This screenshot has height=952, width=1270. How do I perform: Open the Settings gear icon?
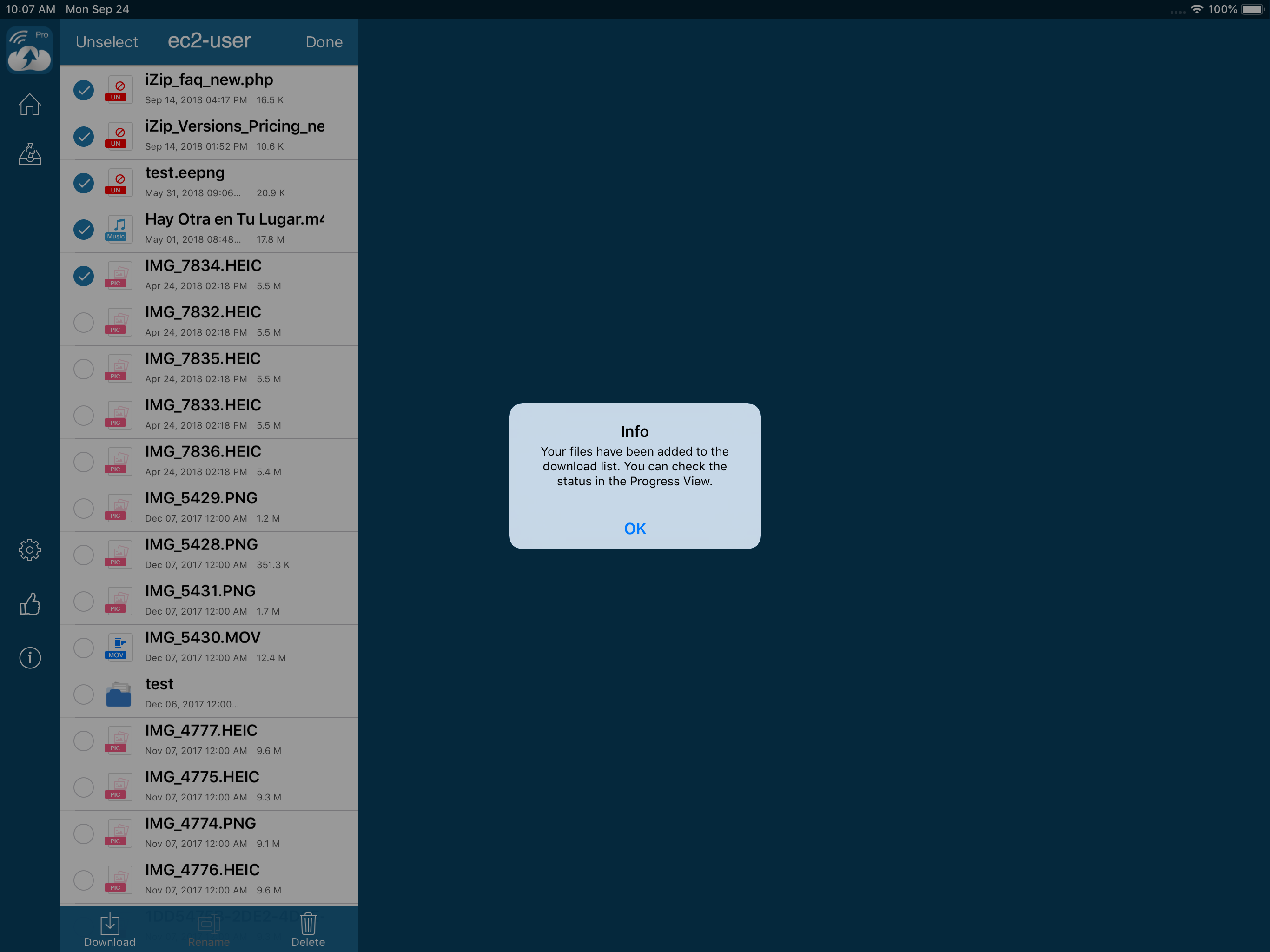(30, 549)
